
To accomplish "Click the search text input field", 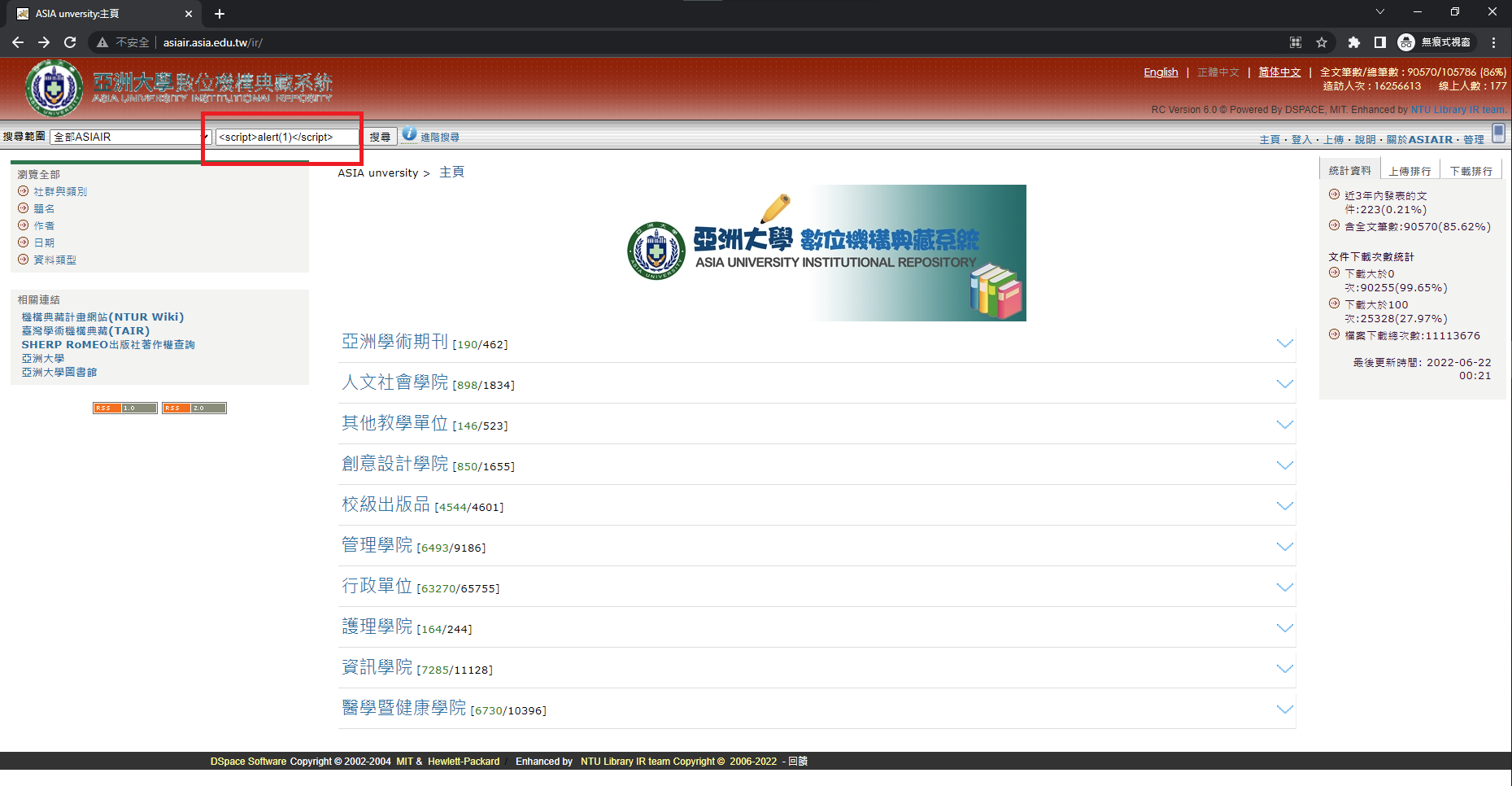I will 287,137.
